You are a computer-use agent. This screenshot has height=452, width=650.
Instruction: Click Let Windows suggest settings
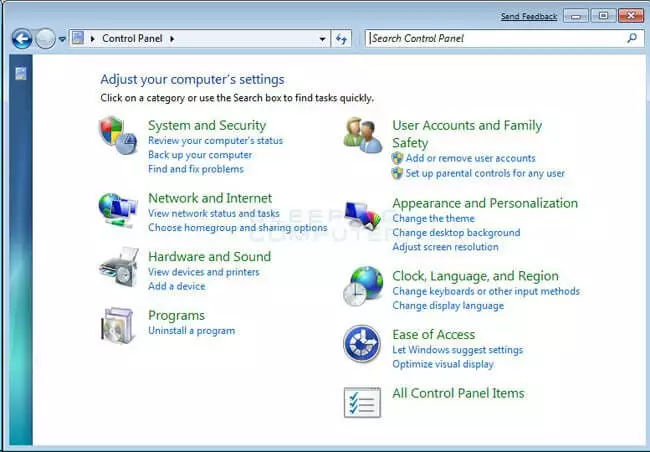(458, 350)
